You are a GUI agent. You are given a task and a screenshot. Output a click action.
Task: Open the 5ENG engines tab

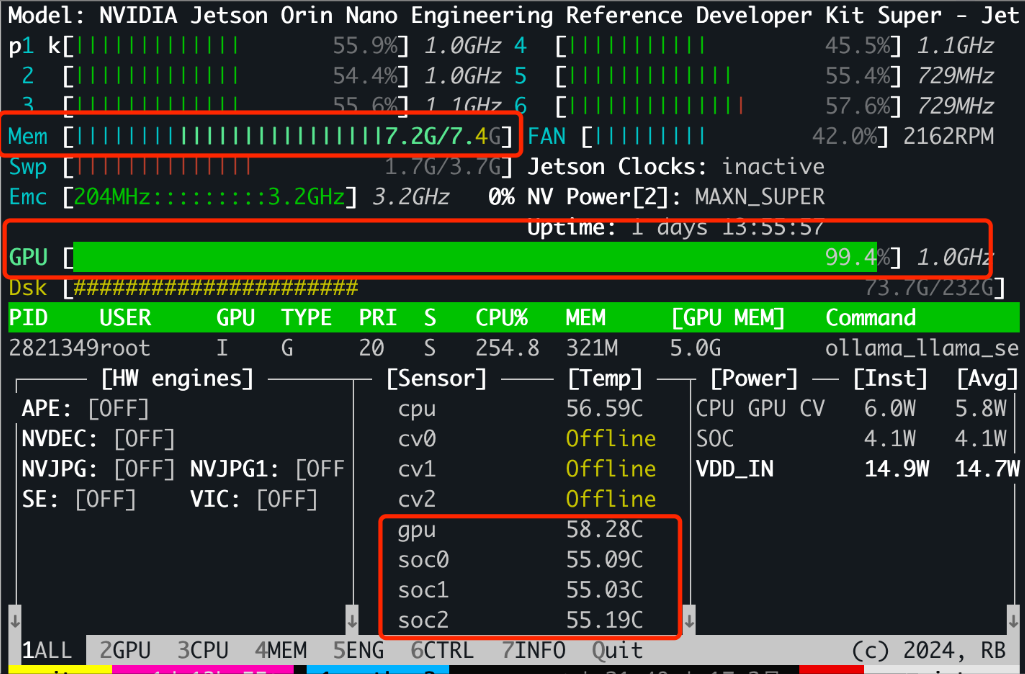[x=358, y=650]
